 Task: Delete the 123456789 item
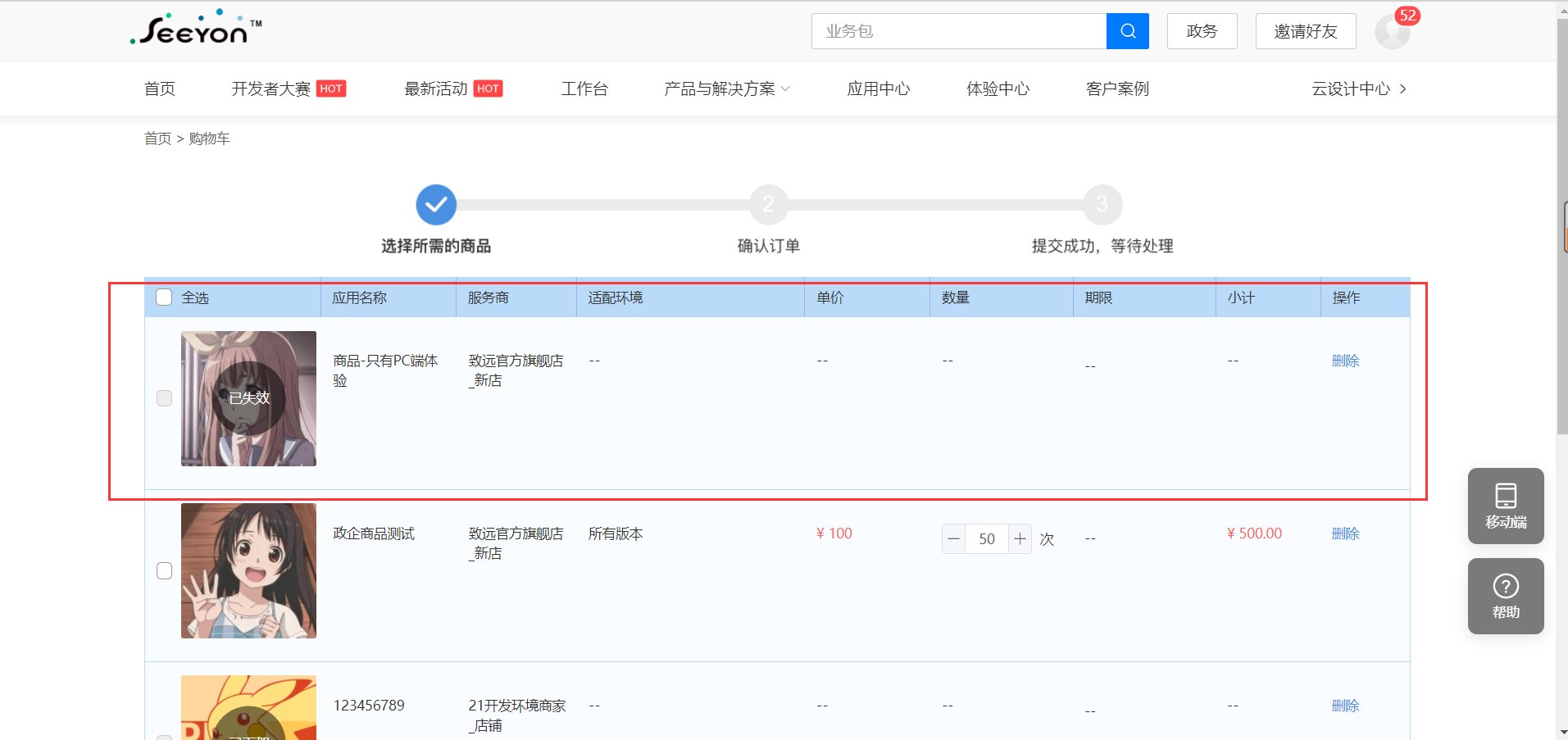click(x=1345, y=706)
